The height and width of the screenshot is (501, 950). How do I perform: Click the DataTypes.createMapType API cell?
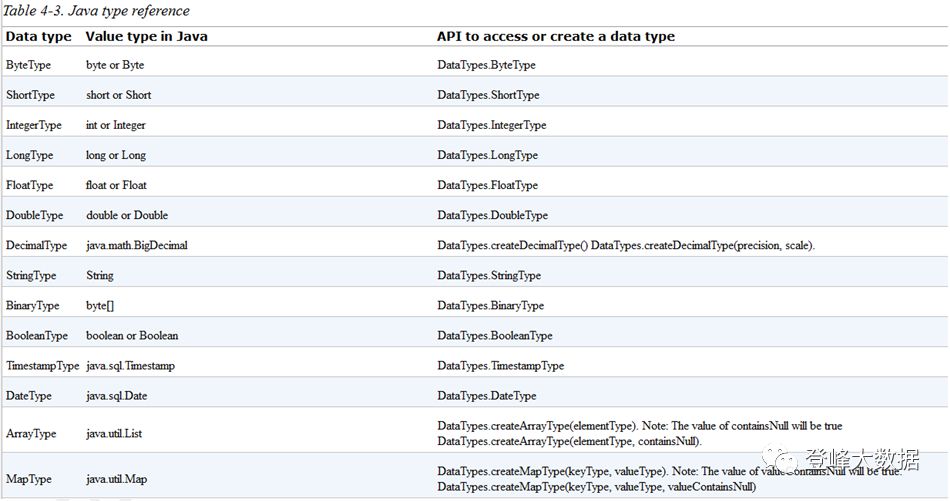tap(669, 479)
